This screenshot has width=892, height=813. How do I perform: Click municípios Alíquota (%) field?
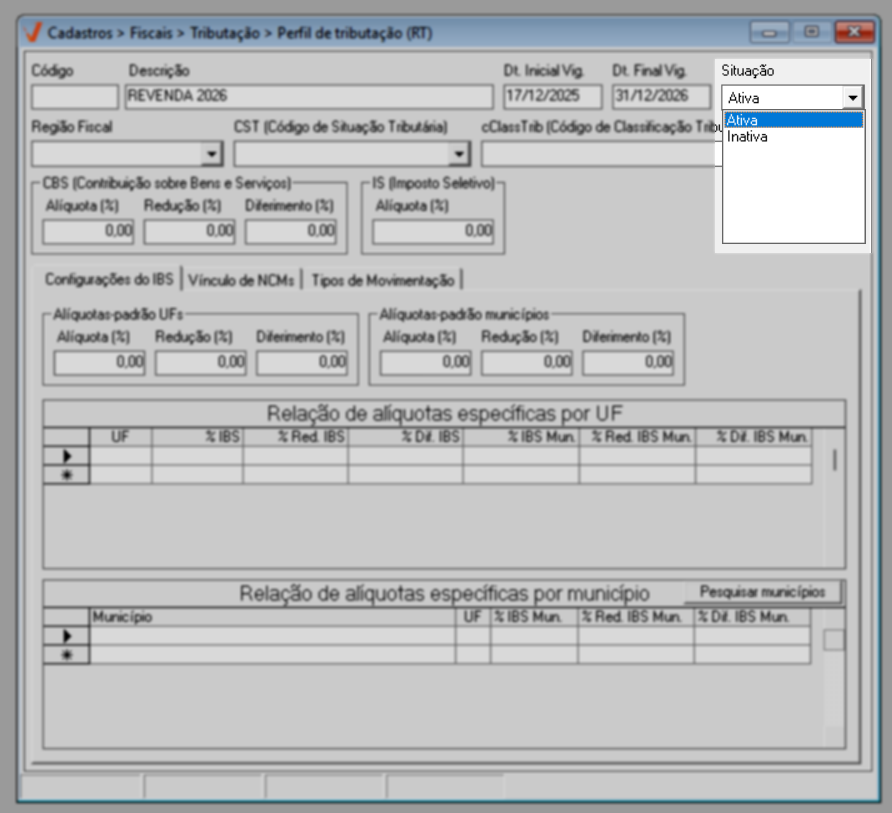[x=426, y=363]
